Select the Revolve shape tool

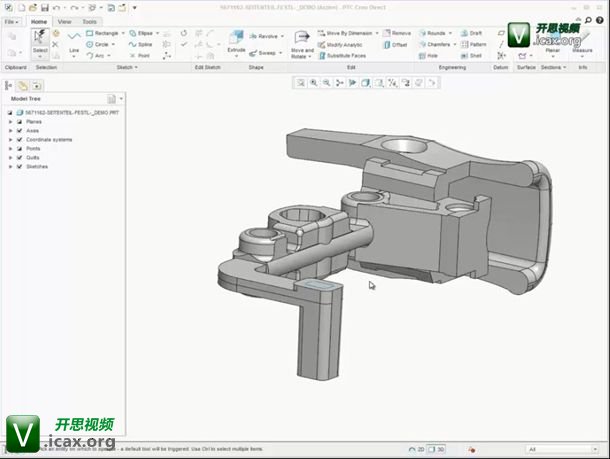point(266,36)
